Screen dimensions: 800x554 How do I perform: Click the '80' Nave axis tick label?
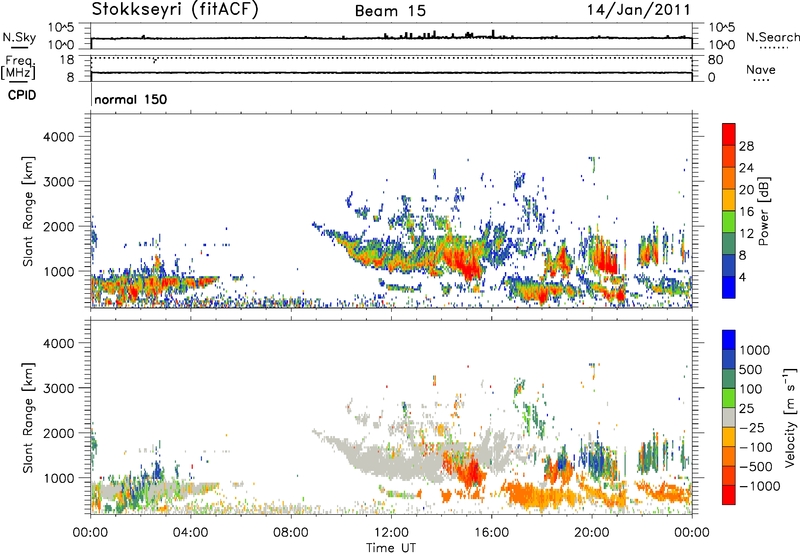[x=715, y=60]
